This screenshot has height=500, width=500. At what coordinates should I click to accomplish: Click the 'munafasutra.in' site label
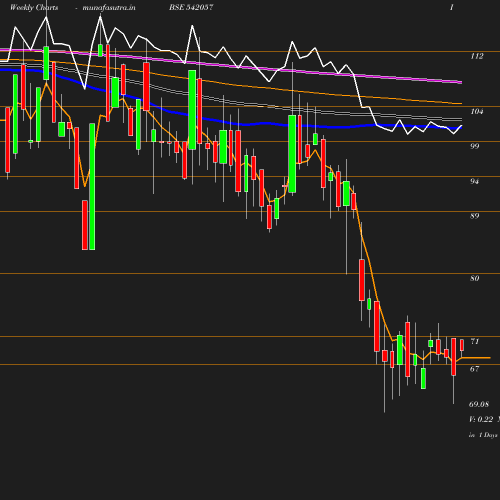[109, 7]
